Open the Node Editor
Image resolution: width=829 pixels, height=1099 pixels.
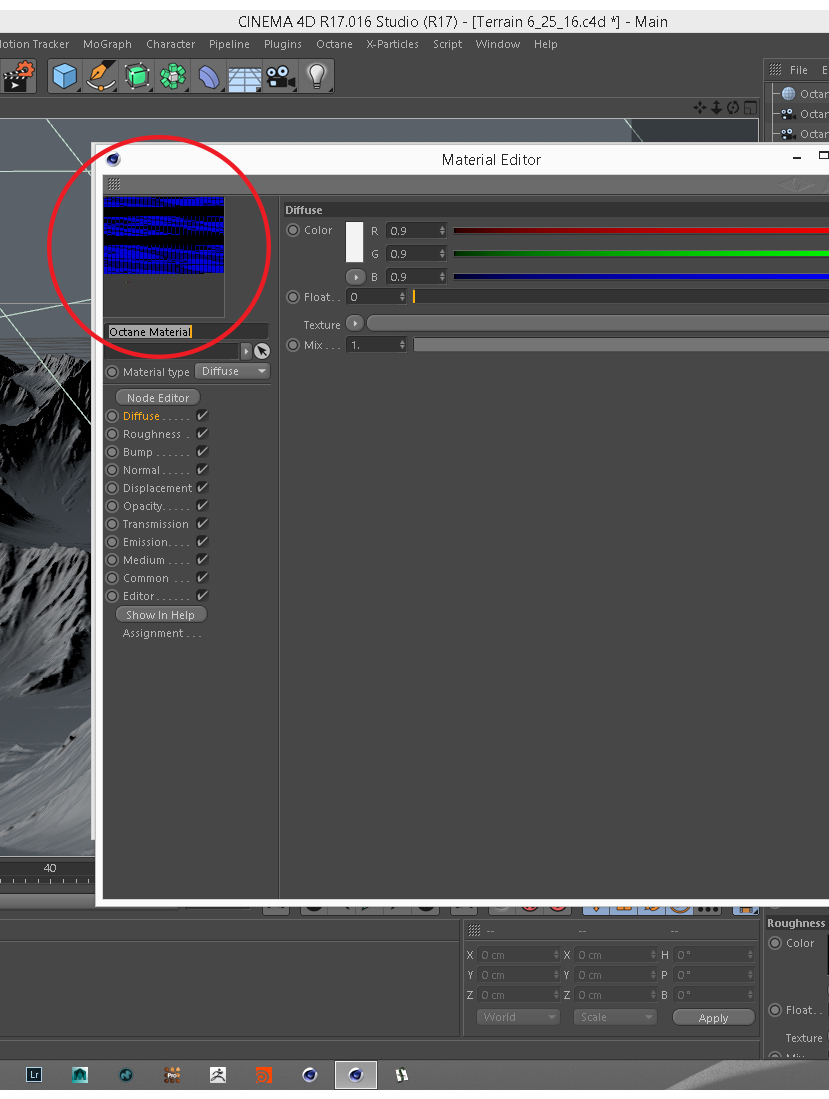(158, 397)
